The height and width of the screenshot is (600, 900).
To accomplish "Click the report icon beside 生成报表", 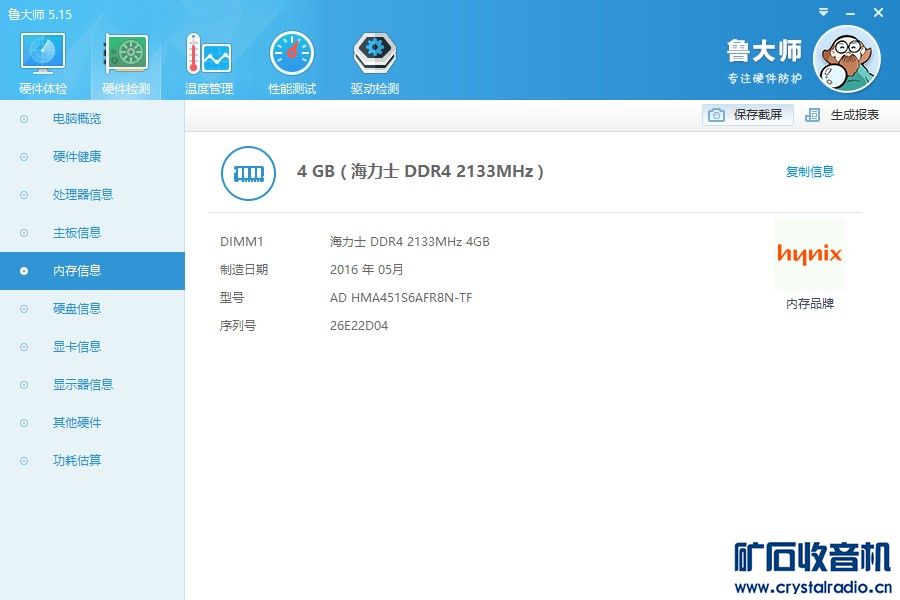I will click(x=812, y=115).
